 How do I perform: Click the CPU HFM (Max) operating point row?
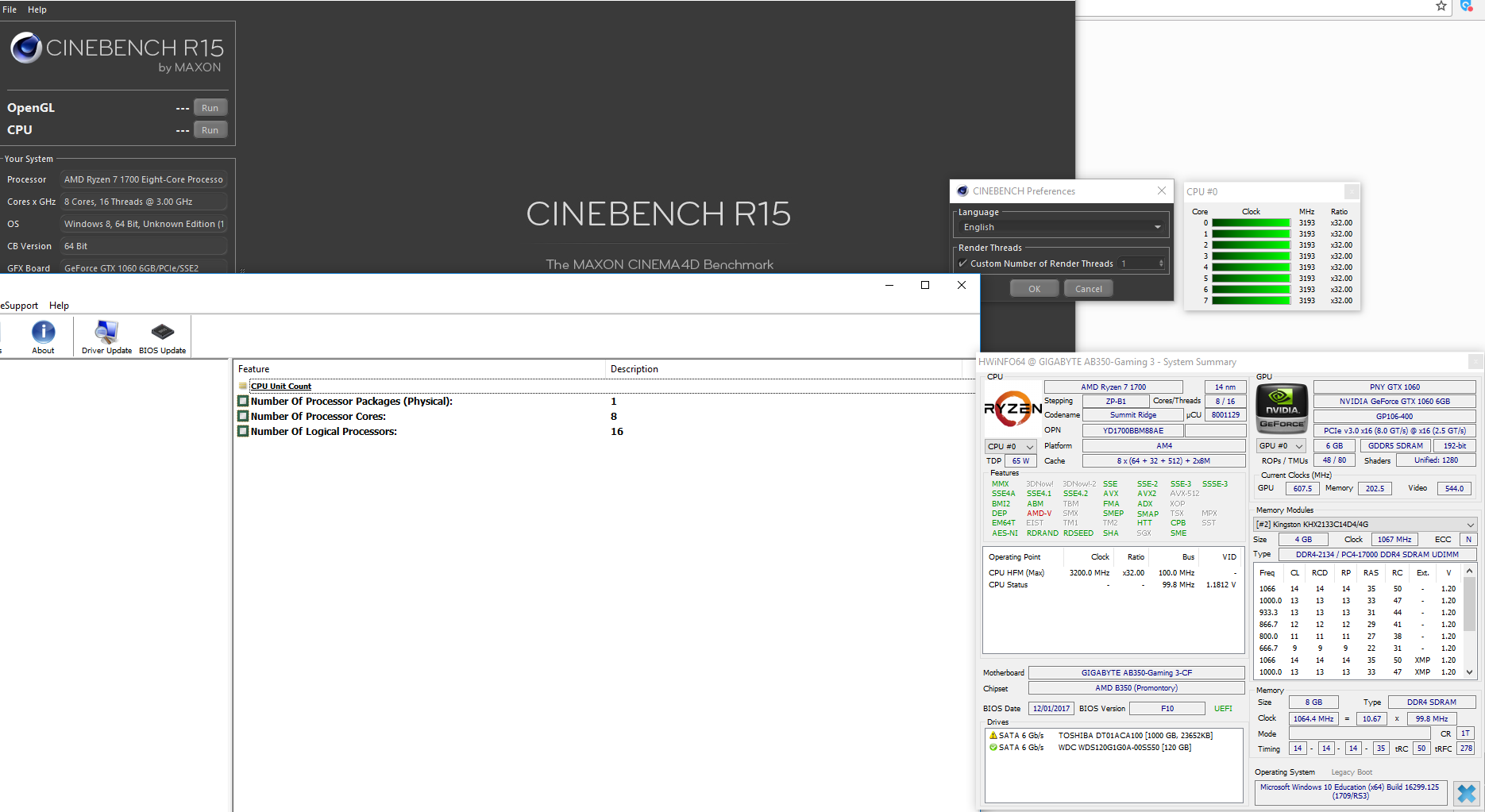tap(1112, 573)
